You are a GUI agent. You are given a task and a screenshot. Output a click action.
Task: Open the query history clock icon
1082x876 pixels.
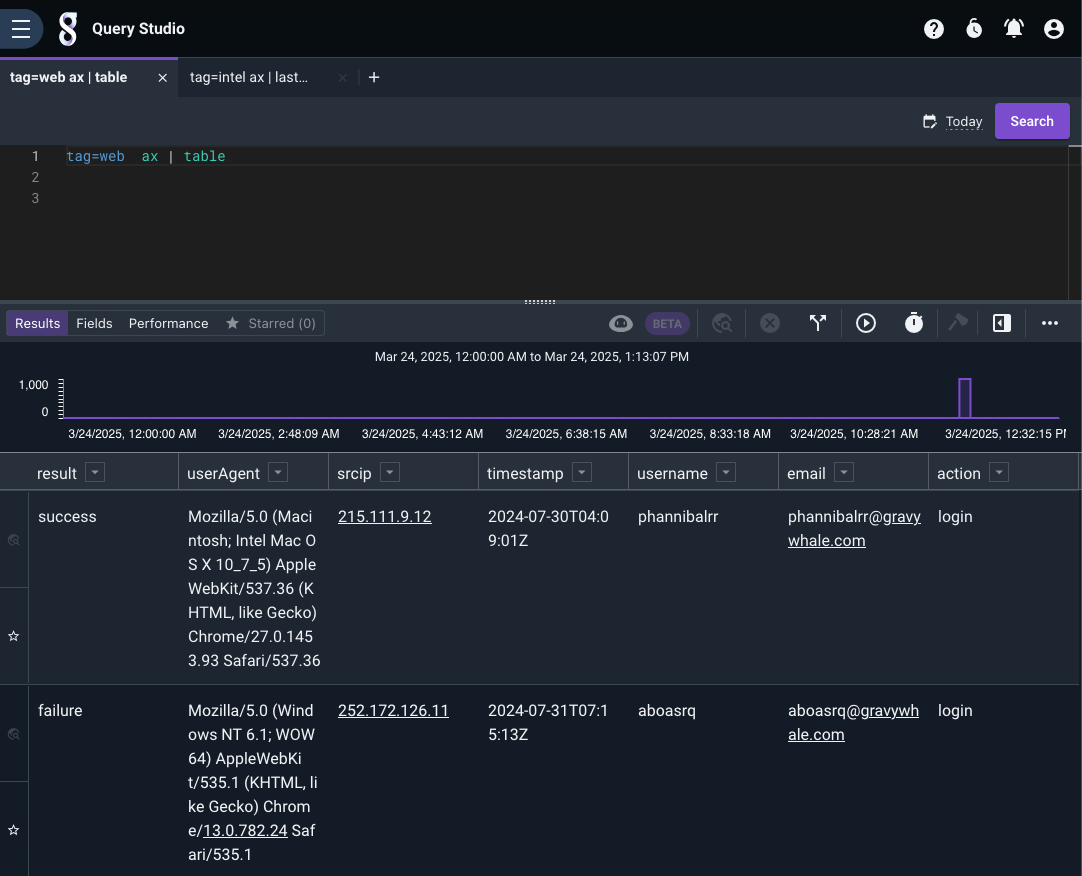click(974, 29)
